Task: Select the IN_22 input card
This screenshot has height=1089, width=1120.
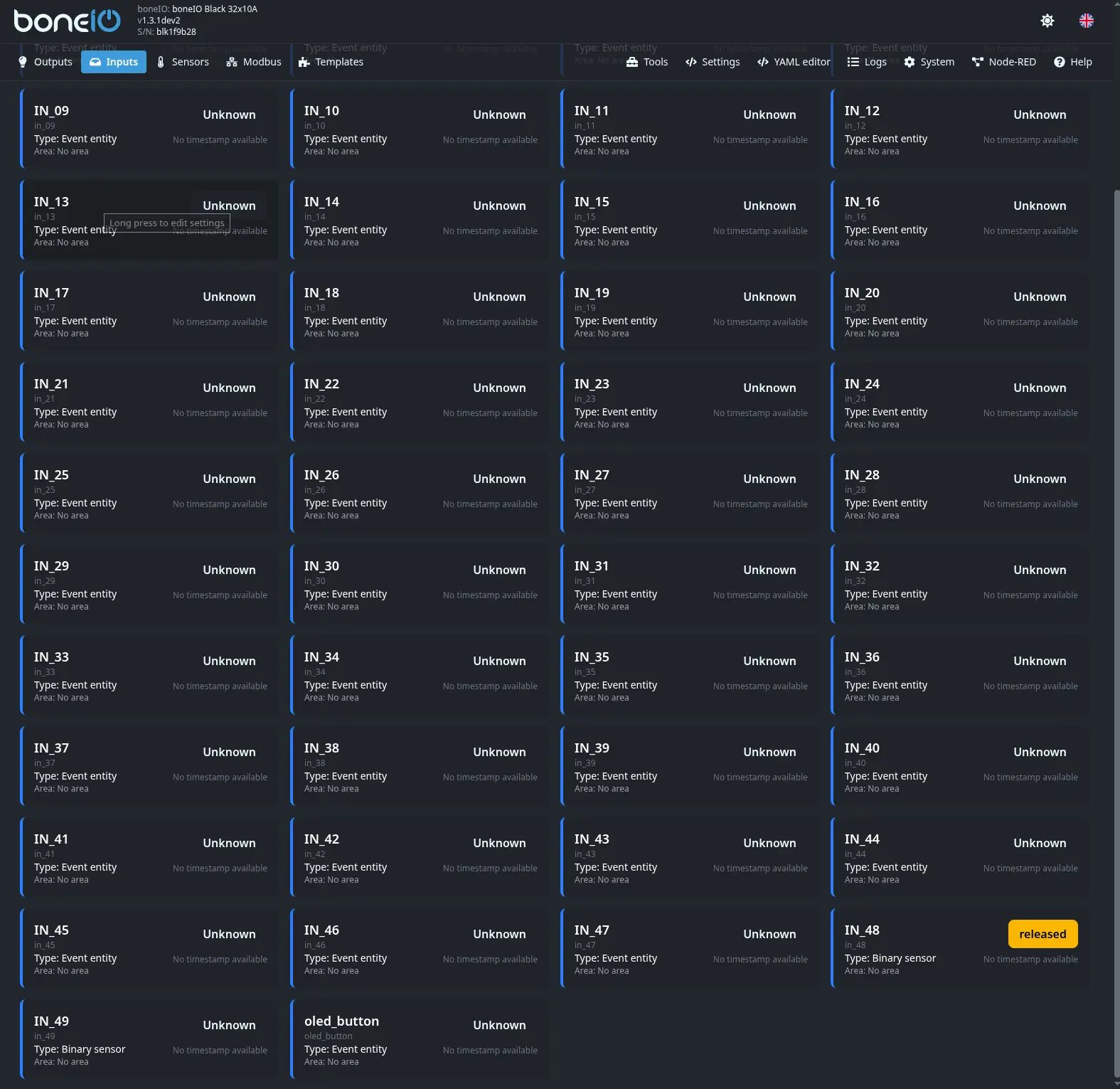Action: coord(420,402)
